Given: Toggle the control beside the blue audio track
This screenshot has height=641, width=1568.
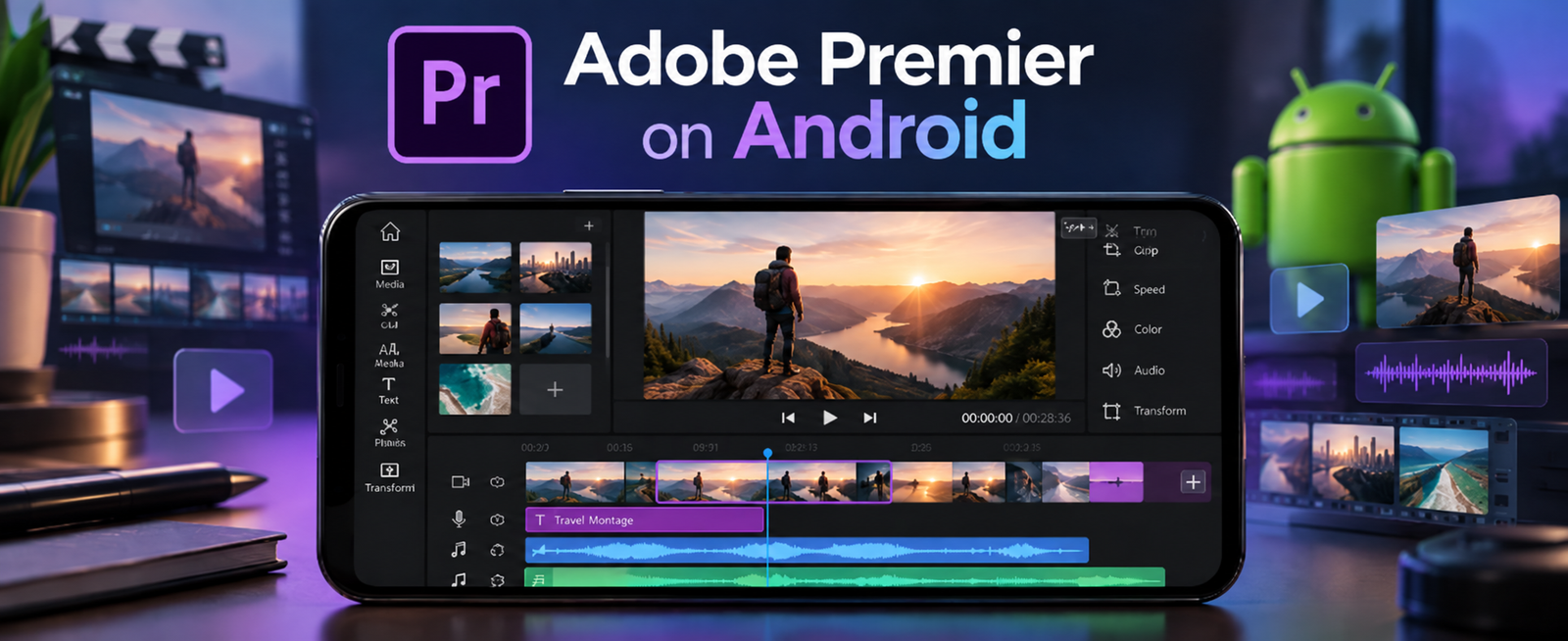Looking at the screenshot, I should click(x=497, y=550).
